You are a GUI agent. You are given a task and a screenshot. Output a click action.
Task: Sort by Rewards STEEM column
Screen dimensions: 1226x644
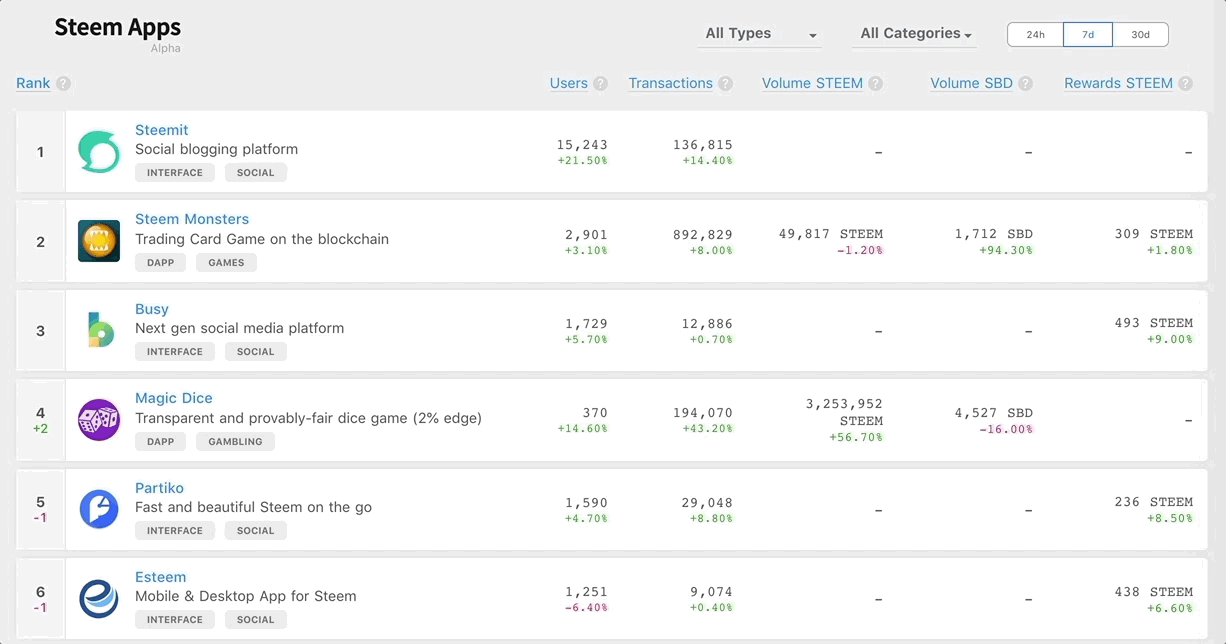[x=1118, y=83]
